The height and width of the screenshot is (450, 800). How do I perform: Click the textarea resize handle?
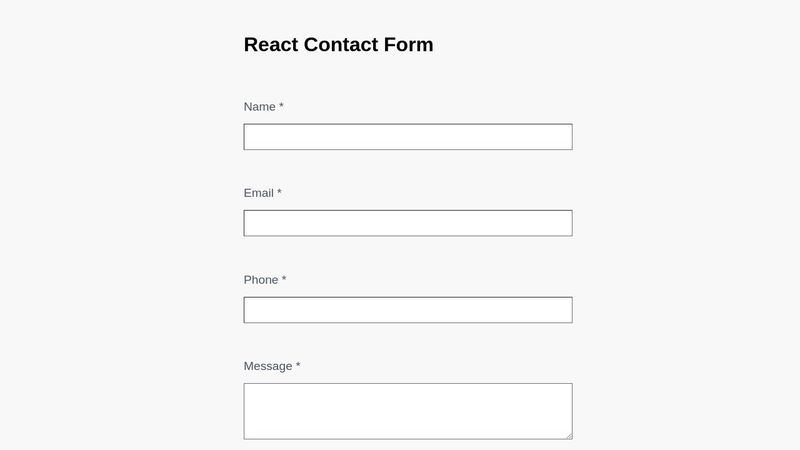point(569,436)
